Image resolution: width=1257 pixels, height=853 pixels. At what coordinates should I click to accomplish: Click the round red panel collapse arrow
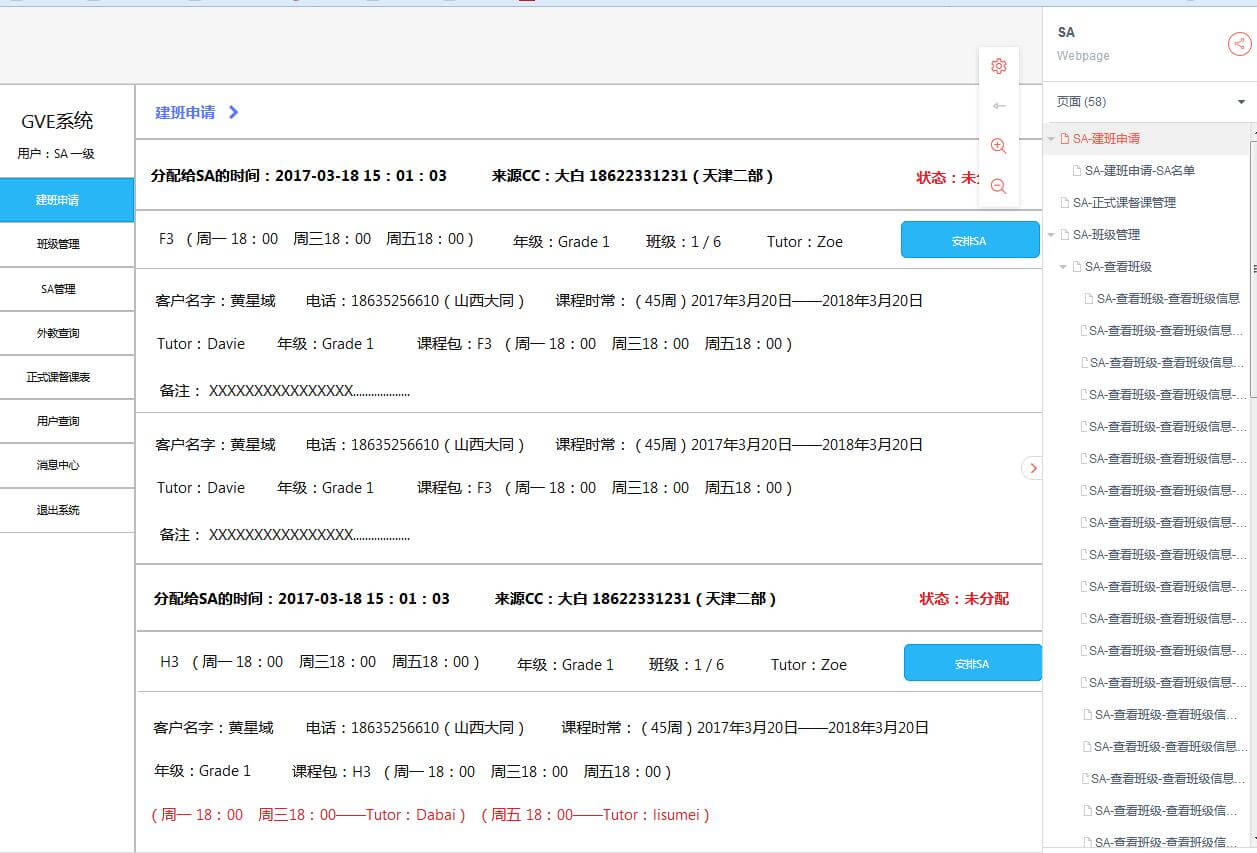click(x=1032, y=468)
